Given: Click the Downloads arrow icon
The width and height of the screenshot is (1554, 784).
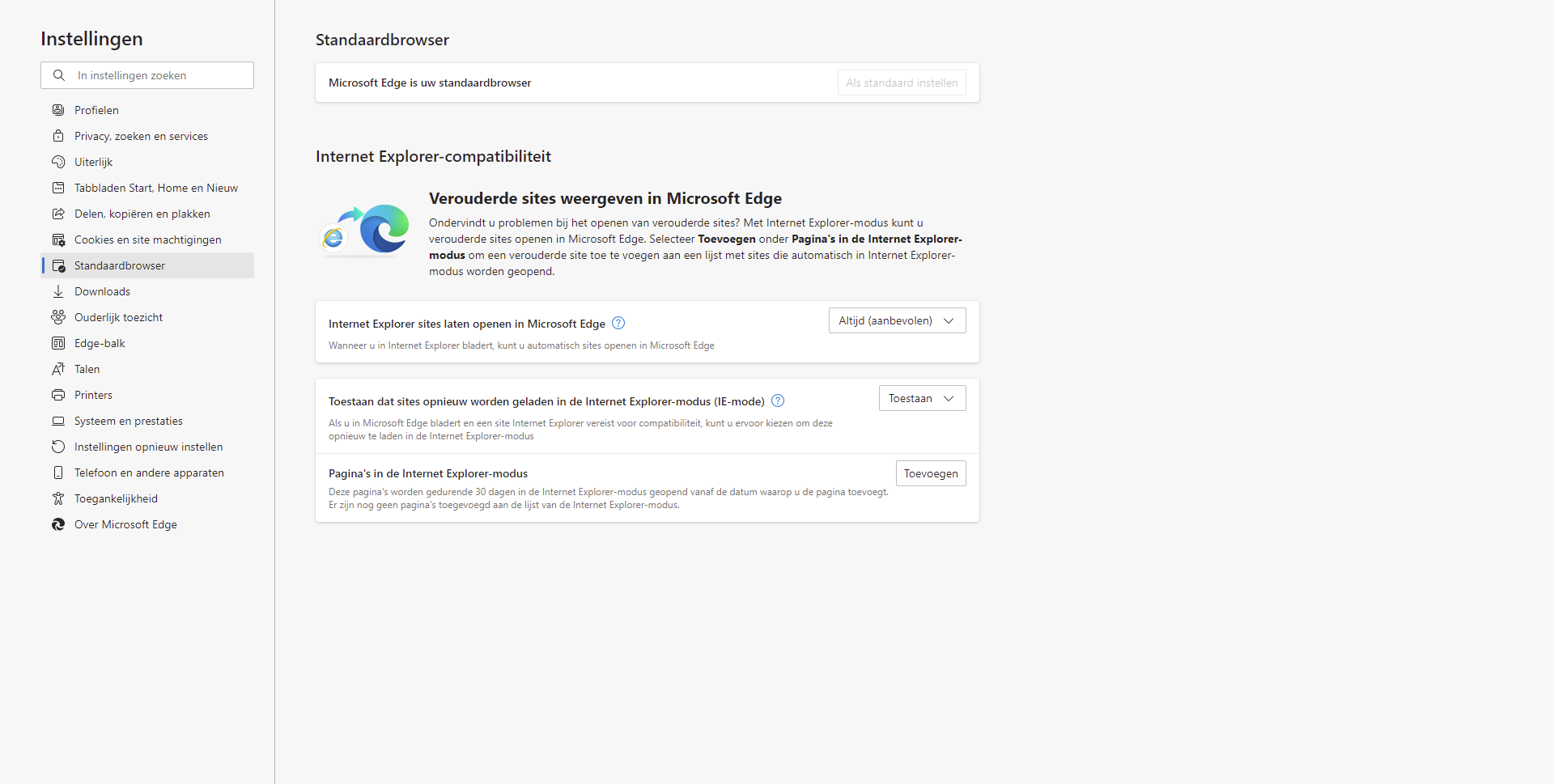Looking at the screenshot, I should pyautogui.click(x=58, y=291).
